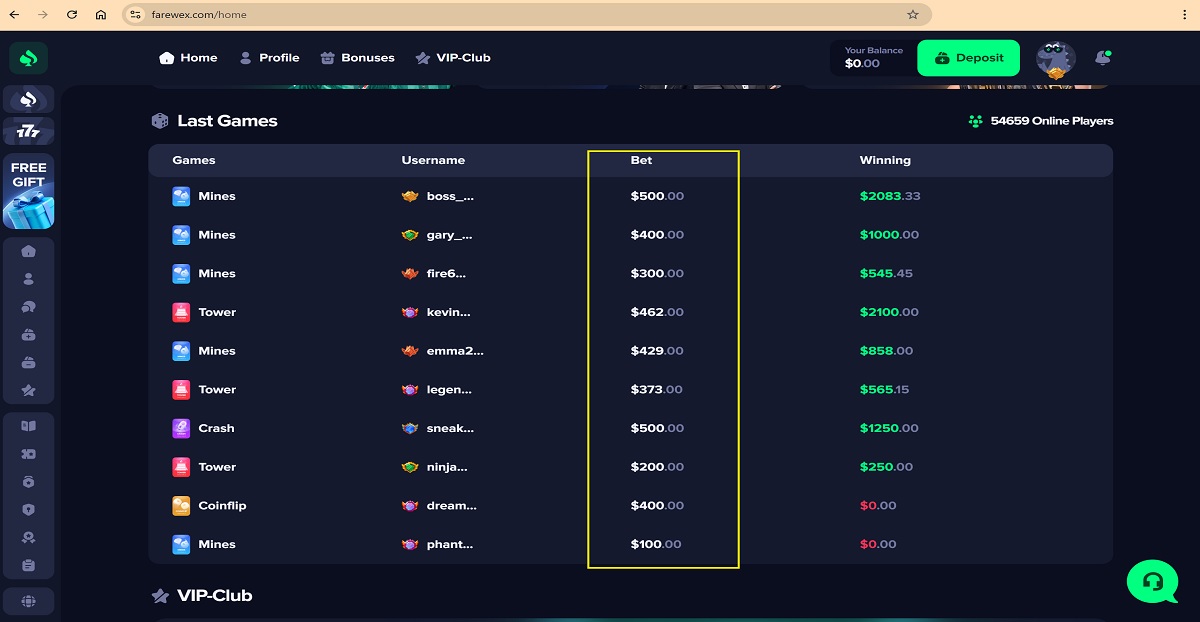Click the green live support headset icon
1200x622 pixels.
click(x=1152, y=580)
